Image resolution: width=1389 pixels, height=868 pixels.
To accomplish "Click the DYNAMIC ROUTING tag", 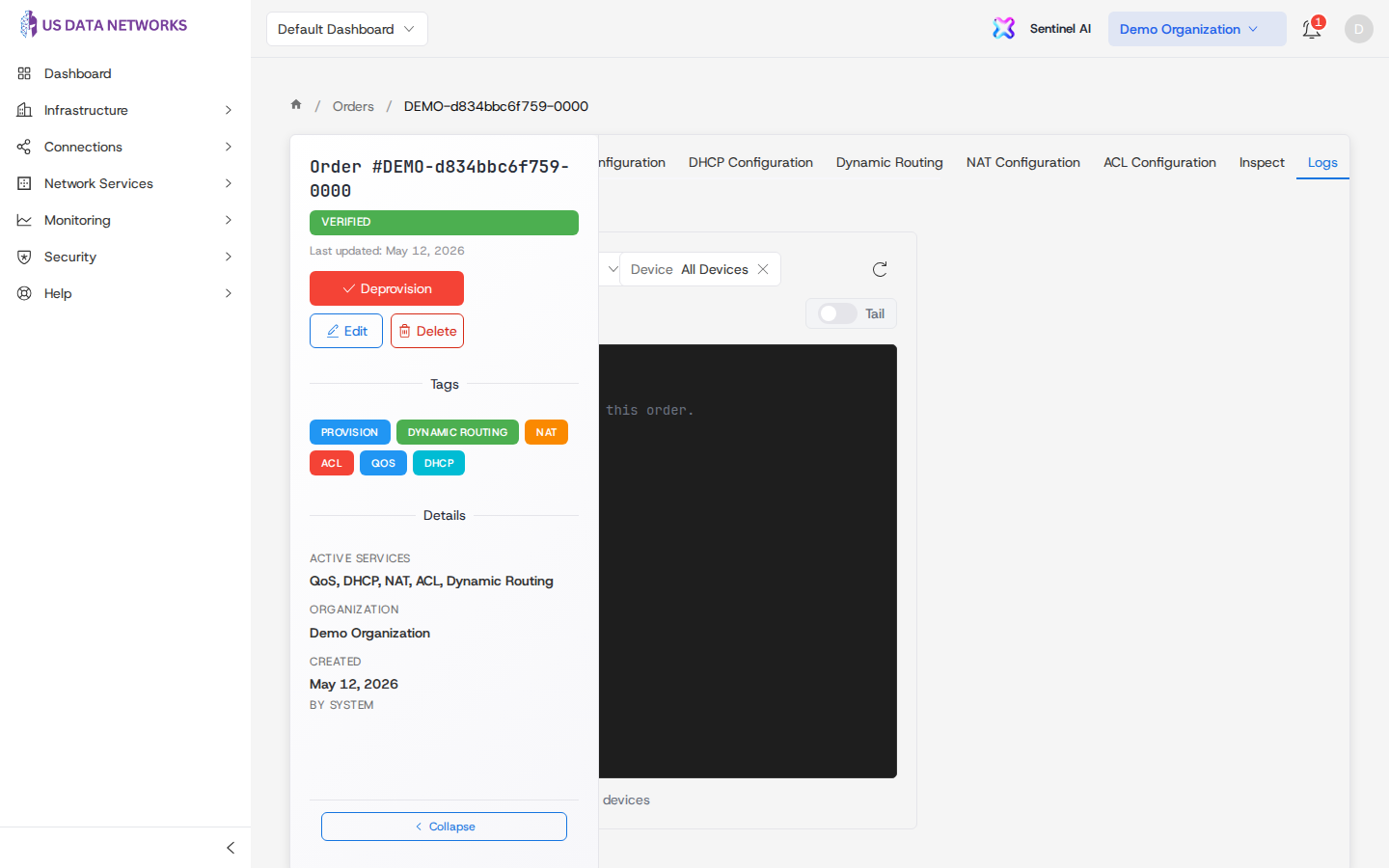I will point(457,432).
